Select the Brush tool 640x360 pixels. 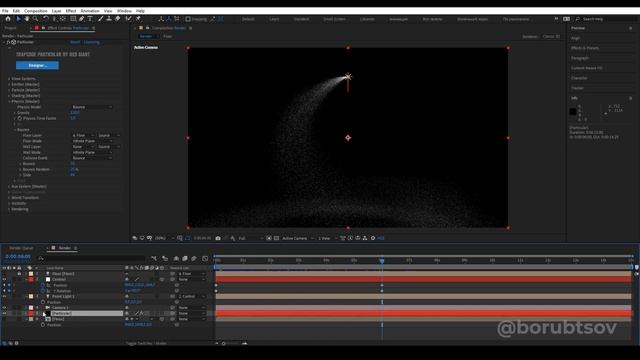pos(100,19)
